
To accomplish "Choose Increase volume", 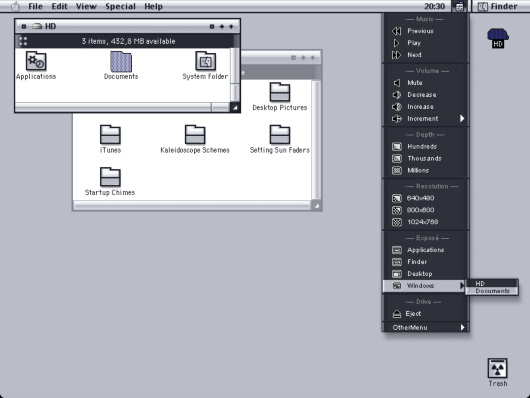I will (425, 107).
